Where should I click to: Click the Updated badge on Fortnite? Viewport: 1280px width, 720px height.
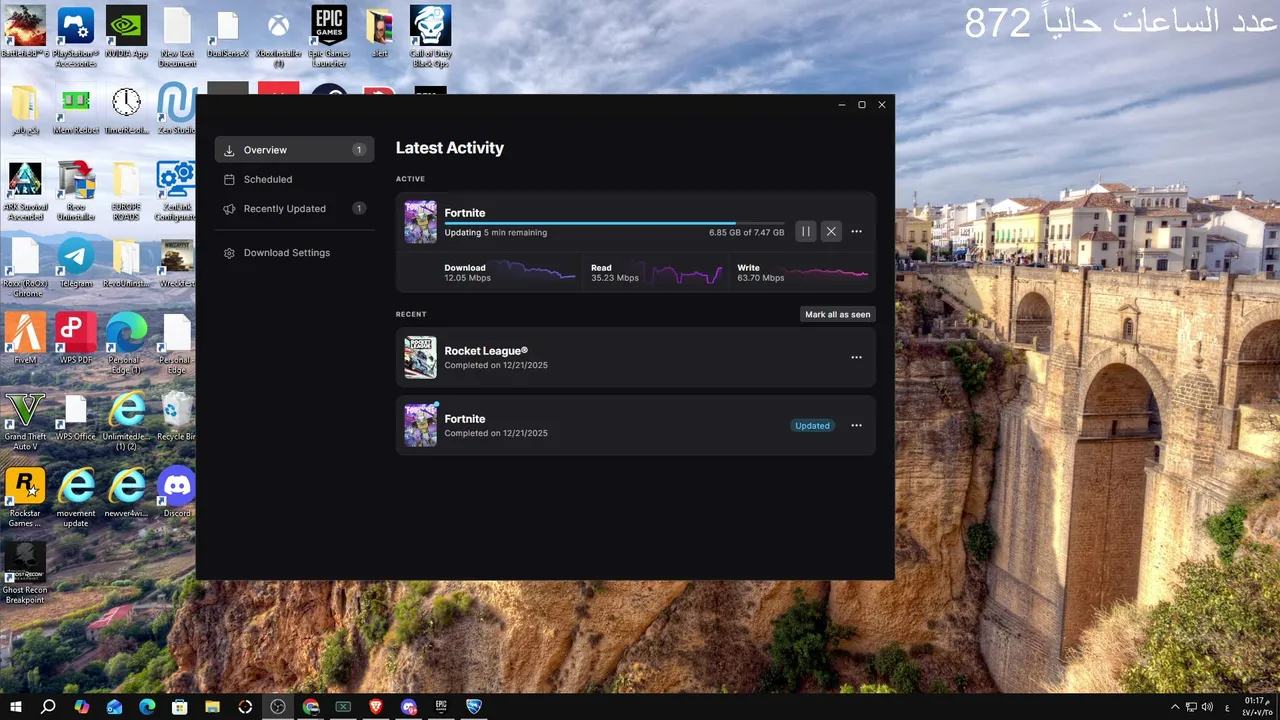tap(812, 425)
